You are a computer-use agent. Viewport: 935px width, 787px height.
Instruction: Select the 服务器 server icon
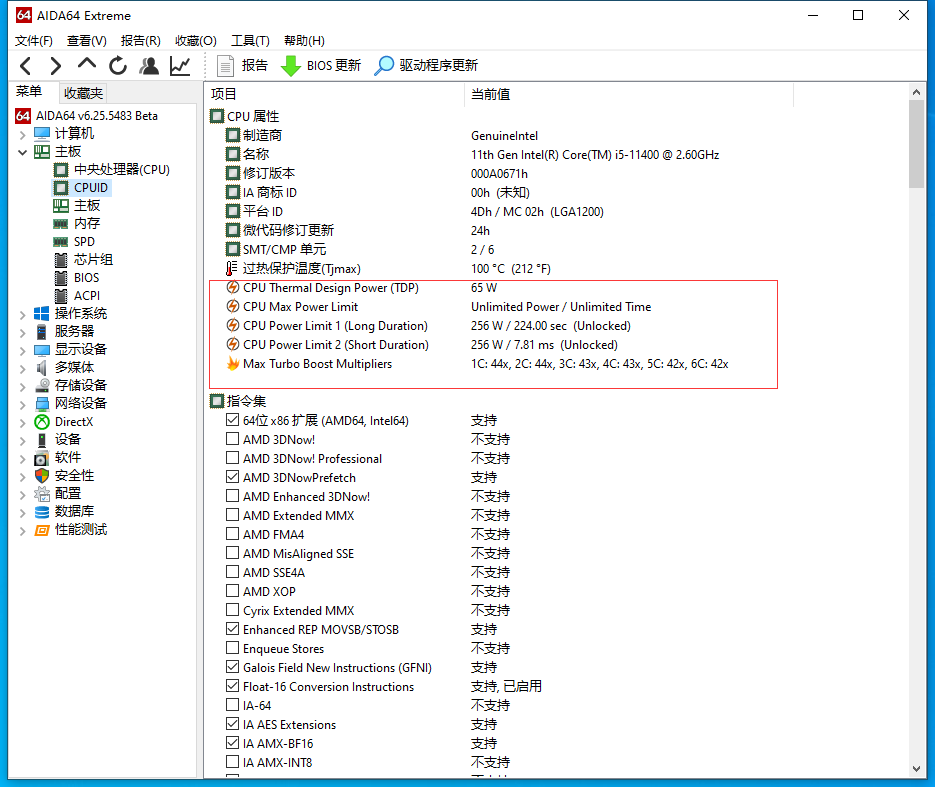[42, 331]
